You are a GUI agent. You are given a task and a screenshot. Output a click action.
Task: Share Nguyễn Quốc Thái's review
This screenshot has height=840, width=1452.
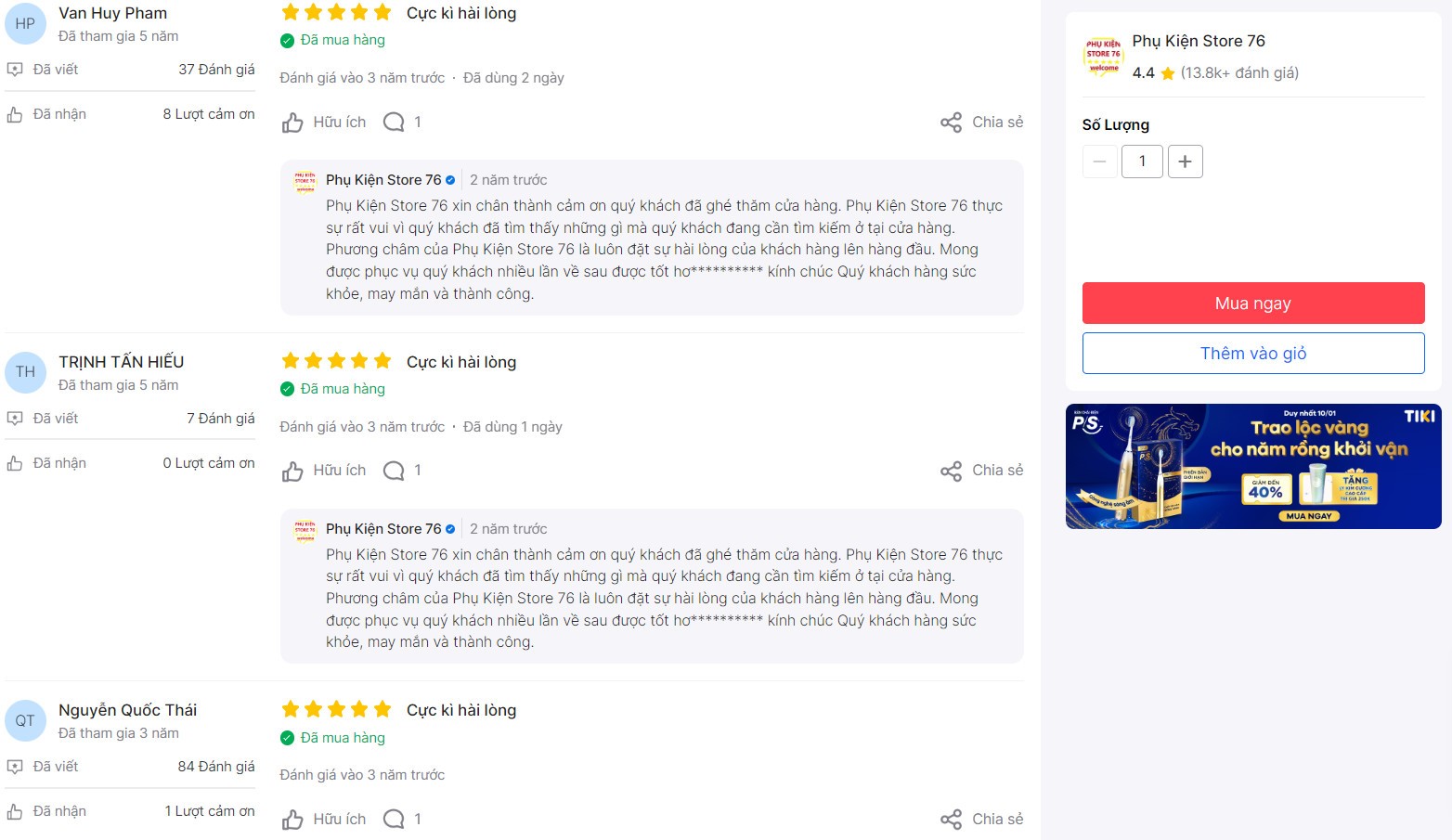coord(981,820)
